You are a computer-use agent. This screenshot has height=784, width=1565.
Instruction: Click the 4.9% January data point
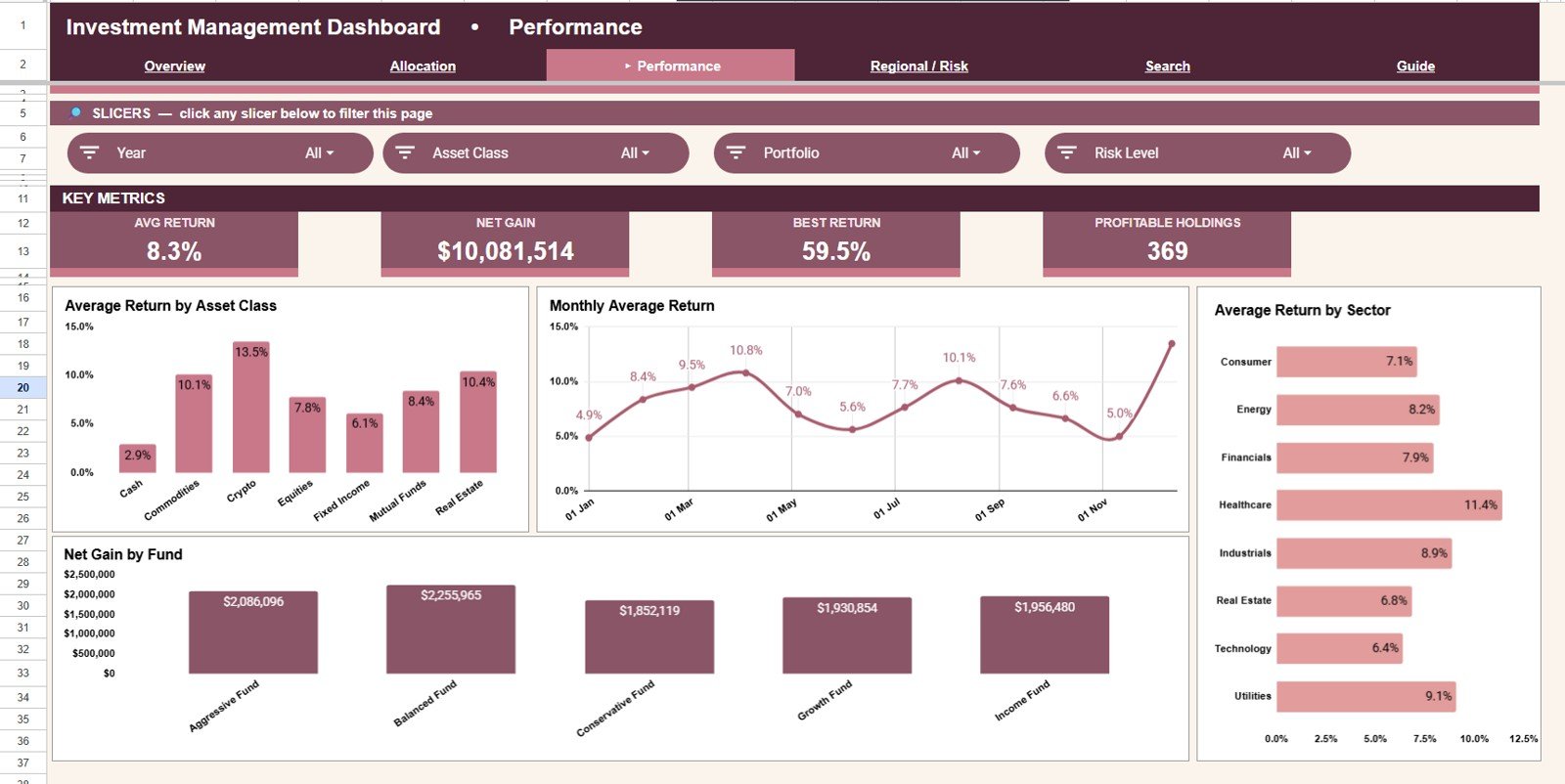tap(588, 437)
